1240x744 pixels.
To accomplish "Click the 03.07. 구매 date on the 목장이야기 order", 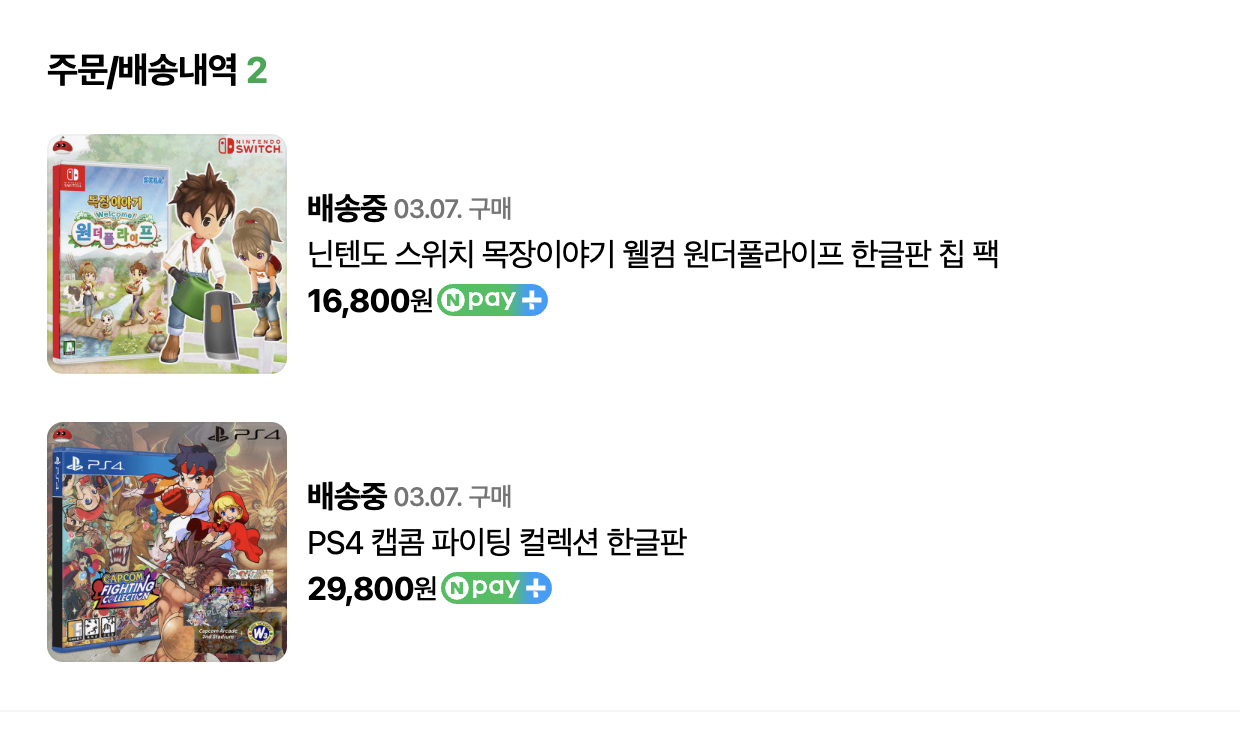I will point(452,209).
